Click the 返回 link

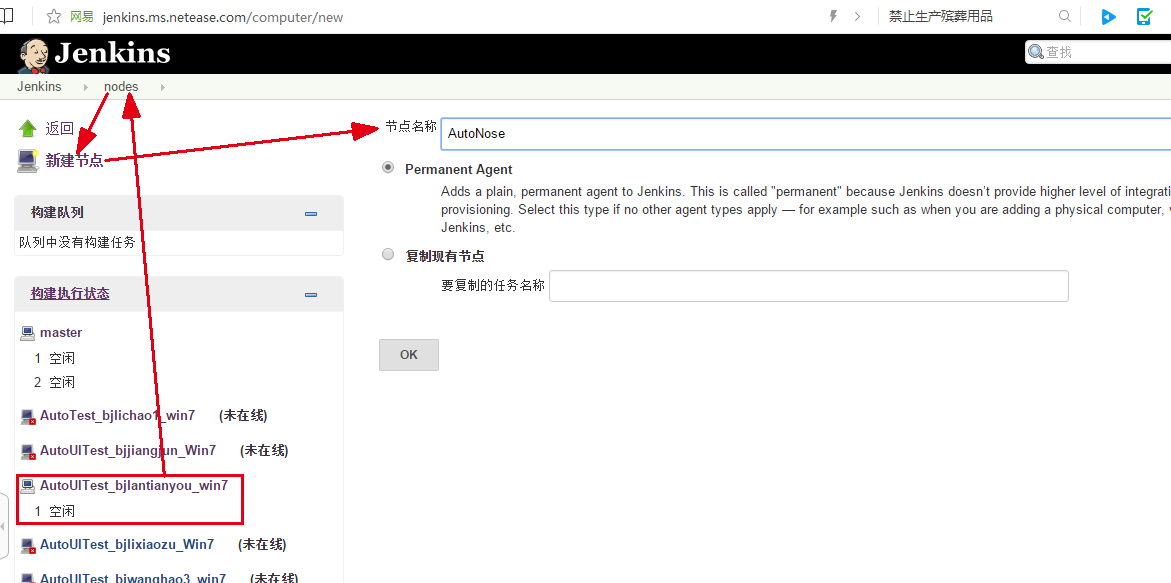60,128
